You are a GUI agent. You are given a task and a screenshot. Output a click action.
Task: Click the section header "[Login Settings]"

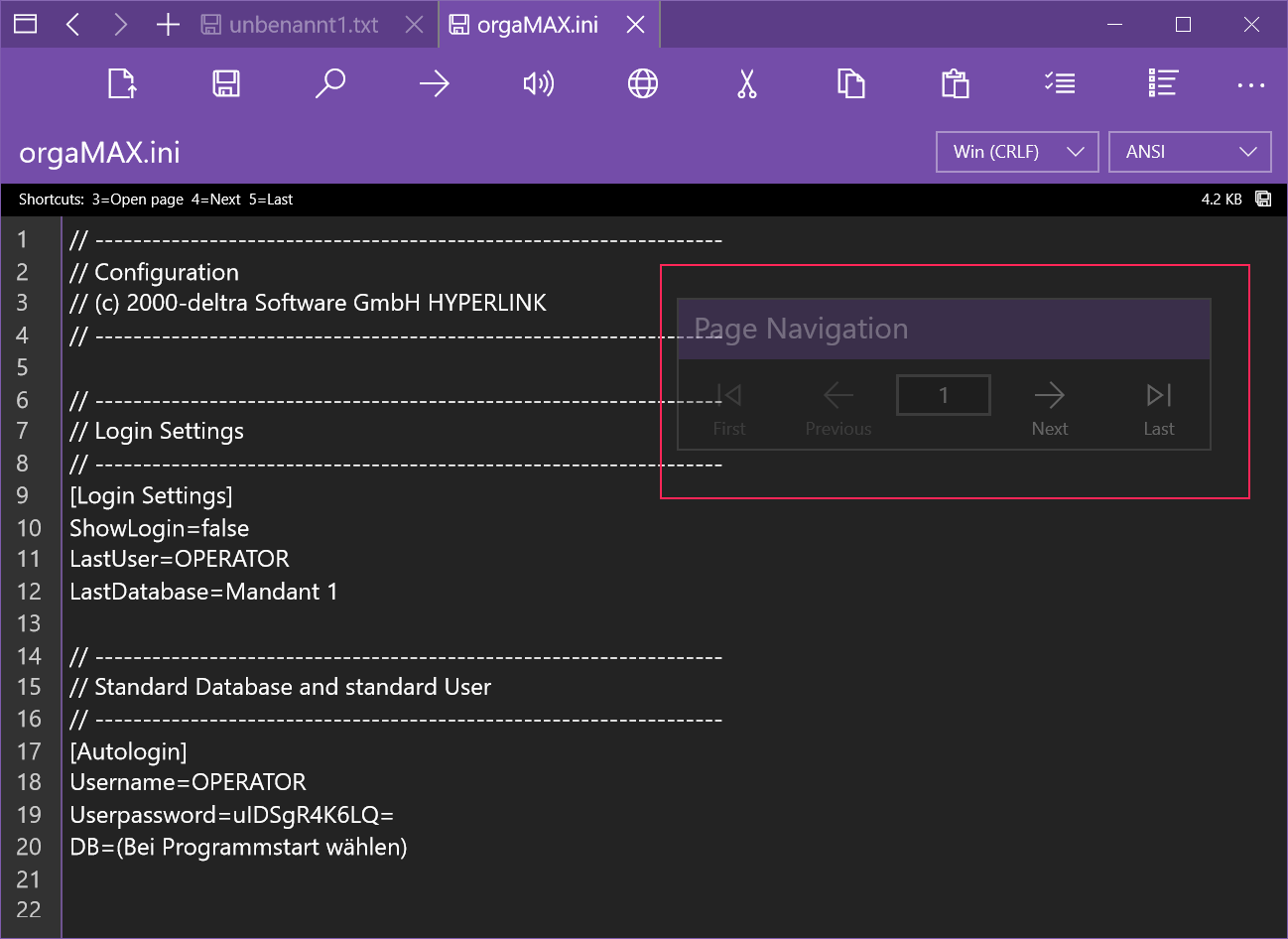click(x=151, y=495)
